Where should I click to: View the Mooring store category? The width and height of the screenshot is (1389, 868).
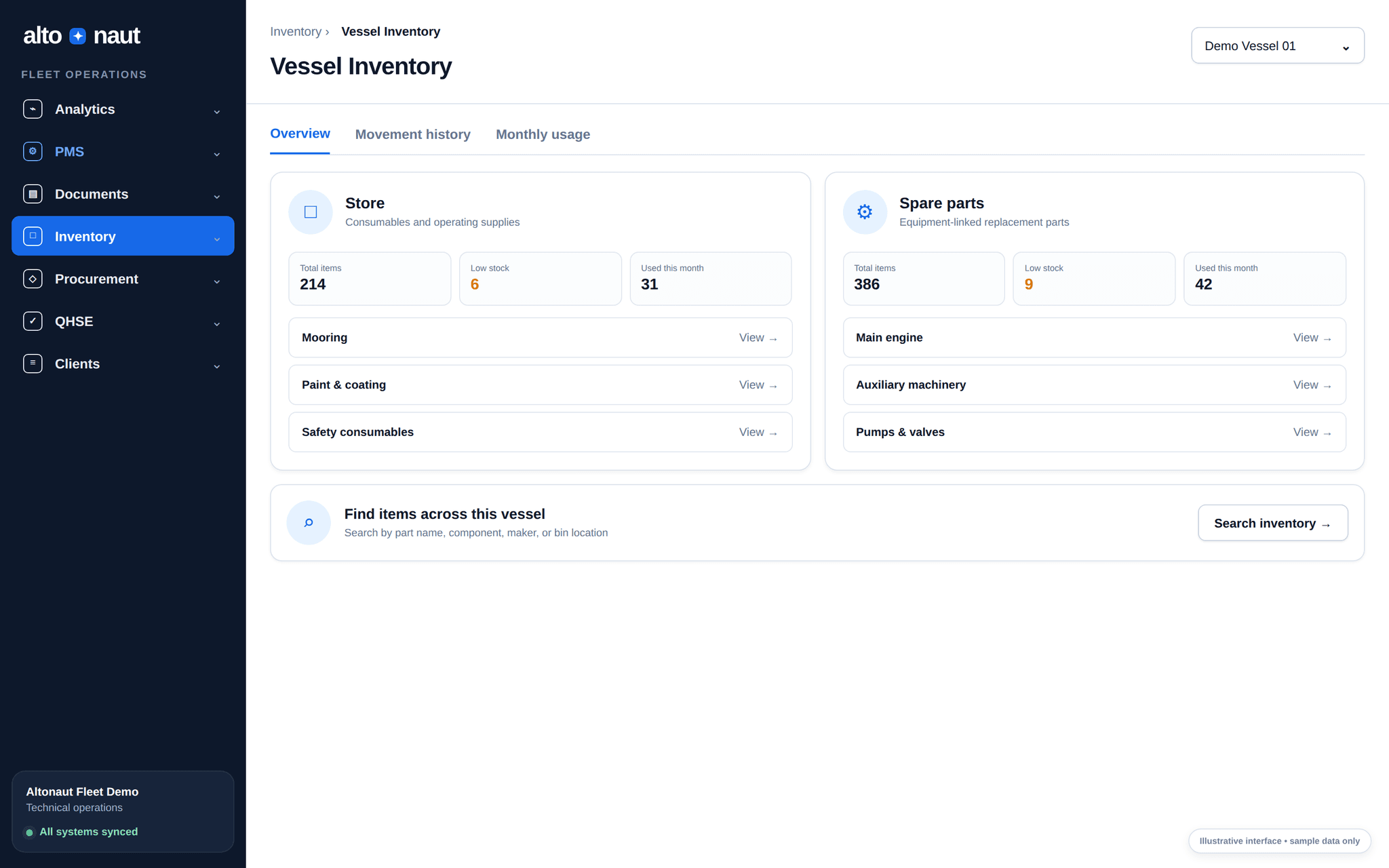click(541, 338)
